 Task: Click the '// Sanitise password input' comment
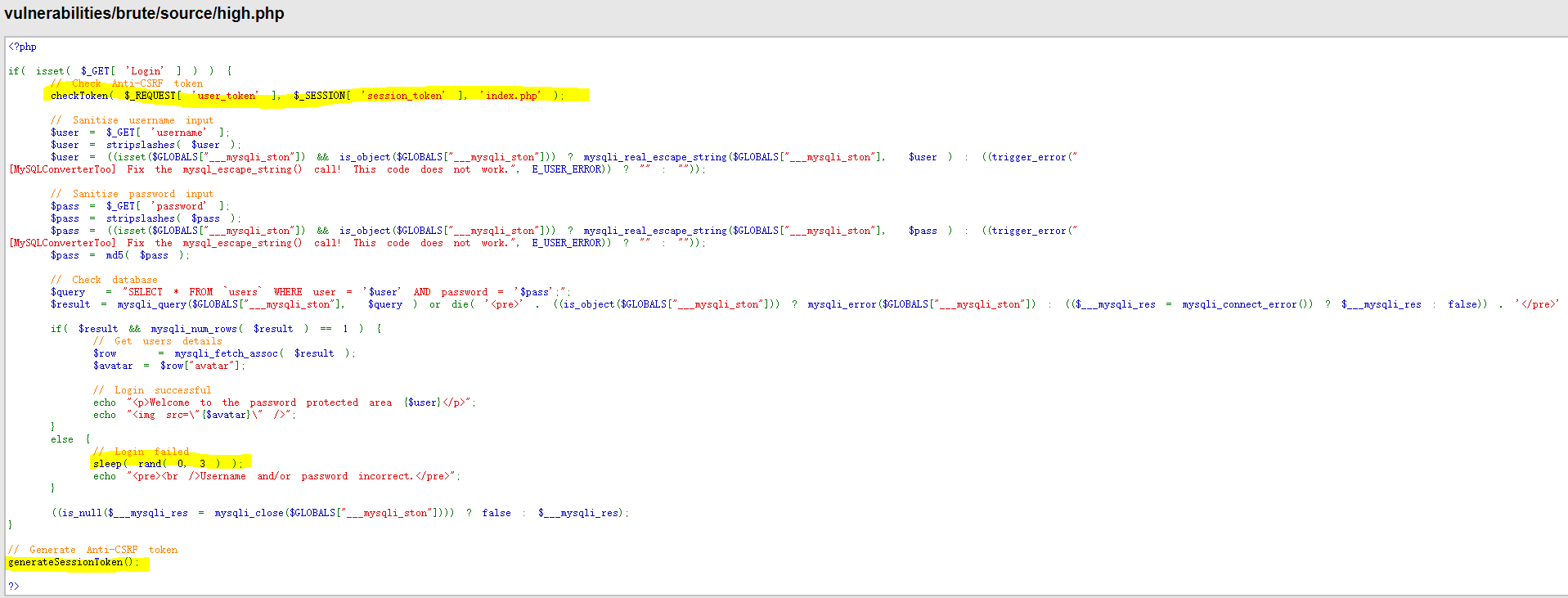click(x=132, y=194)
